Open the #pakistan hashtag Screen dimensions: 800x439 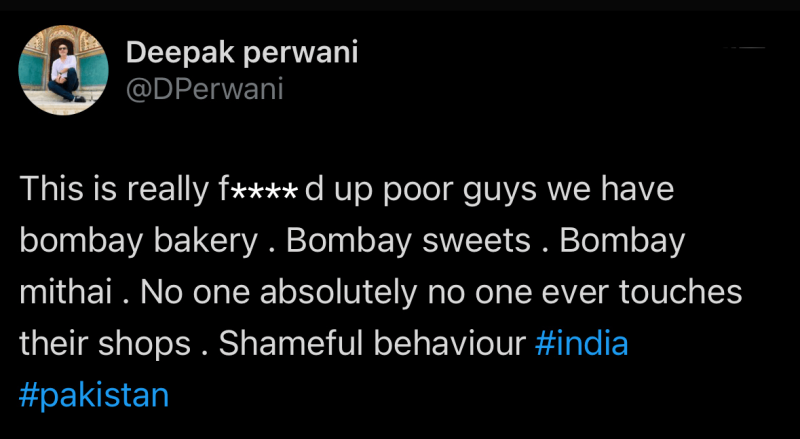[94, 395]
